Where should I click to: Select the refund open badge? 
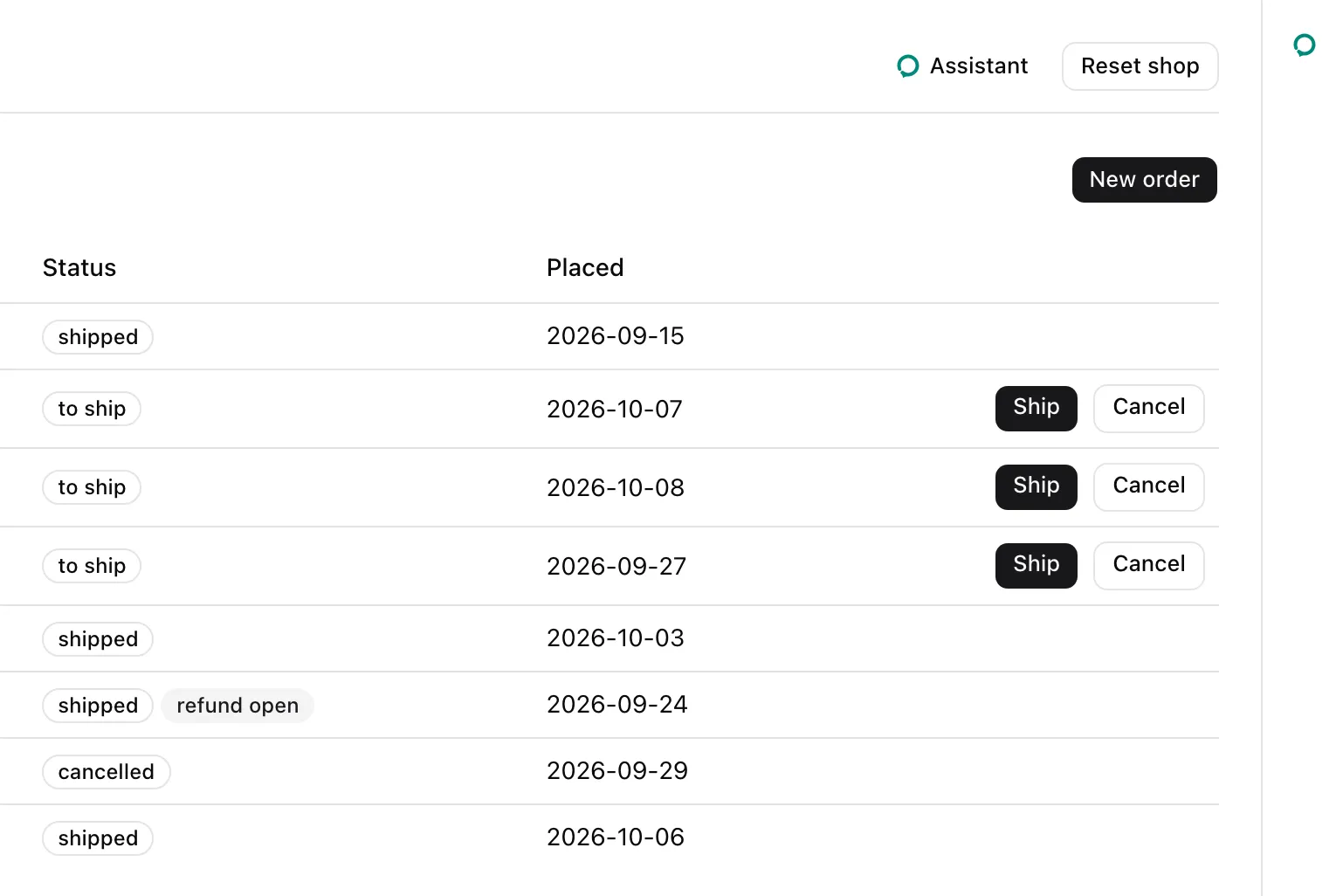pos(238,706)
